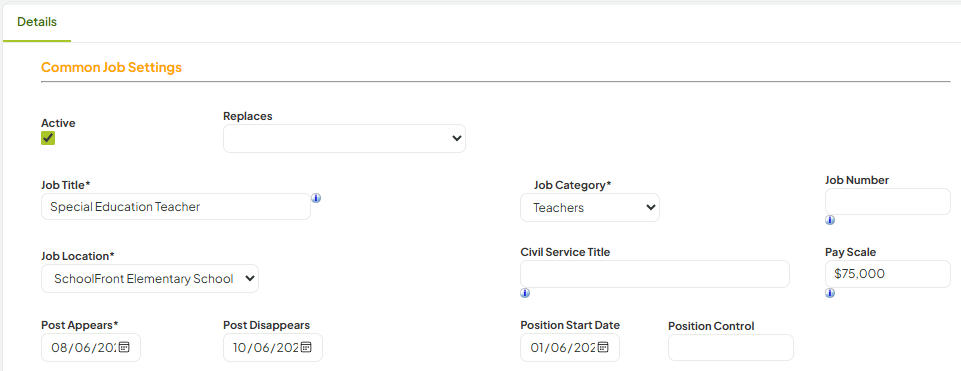
Task: Open the Replaces dropdown
Action: (x=344, y=139)
